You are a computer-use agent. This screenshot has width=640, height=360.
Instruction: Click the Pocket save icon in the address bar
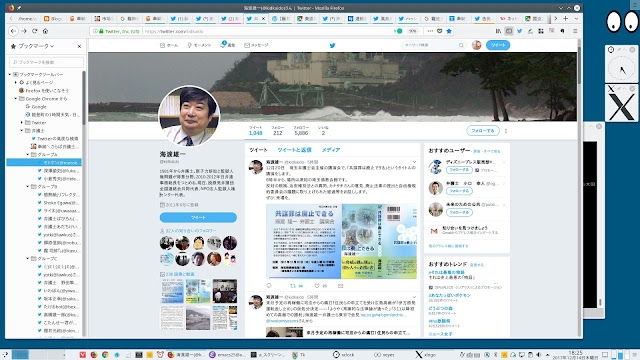tap(440, 31)
